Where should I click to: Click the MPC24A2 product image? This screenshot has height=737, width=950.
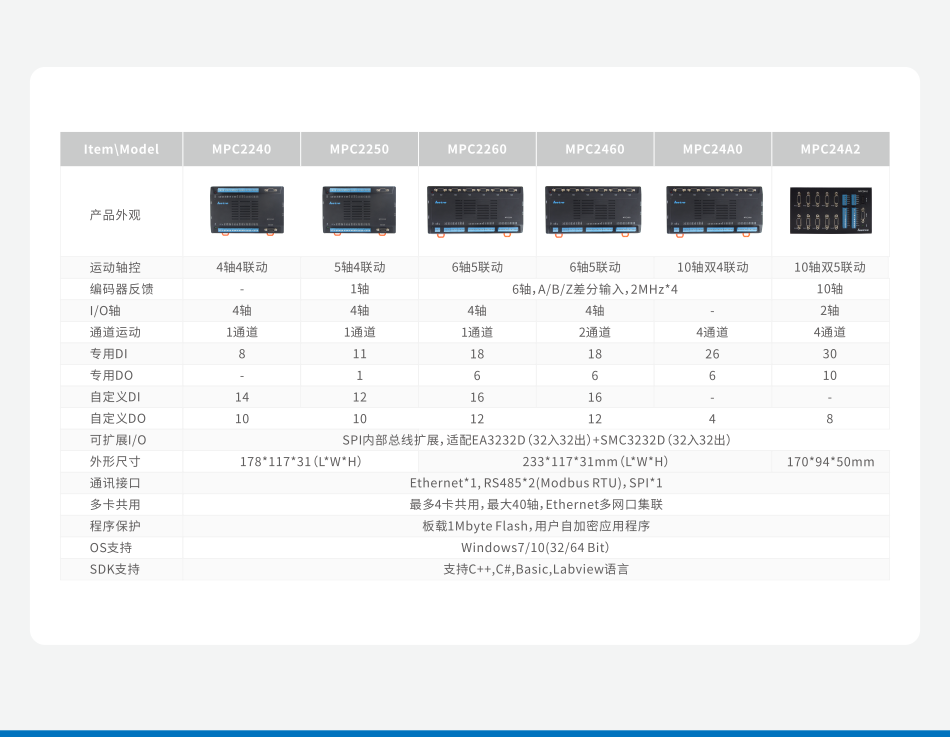click(x=831, y=210)
